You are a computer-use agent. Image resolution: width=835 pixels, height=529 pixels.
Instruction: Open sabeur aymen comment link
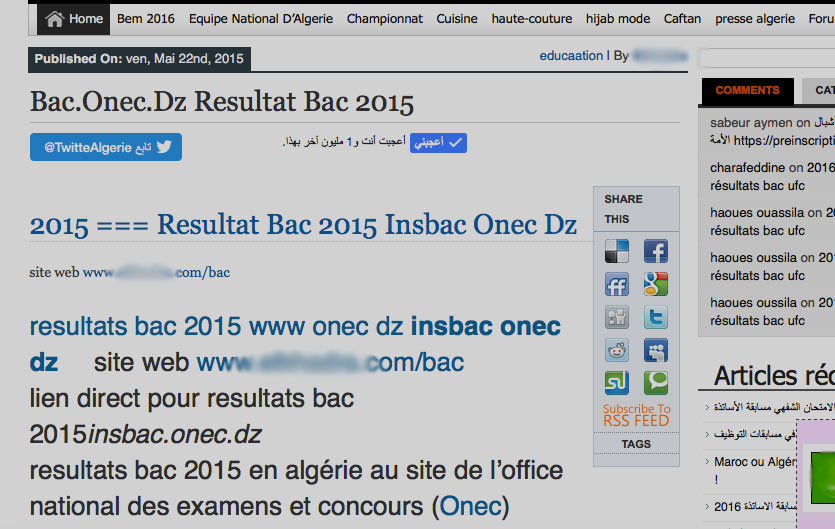751,123
